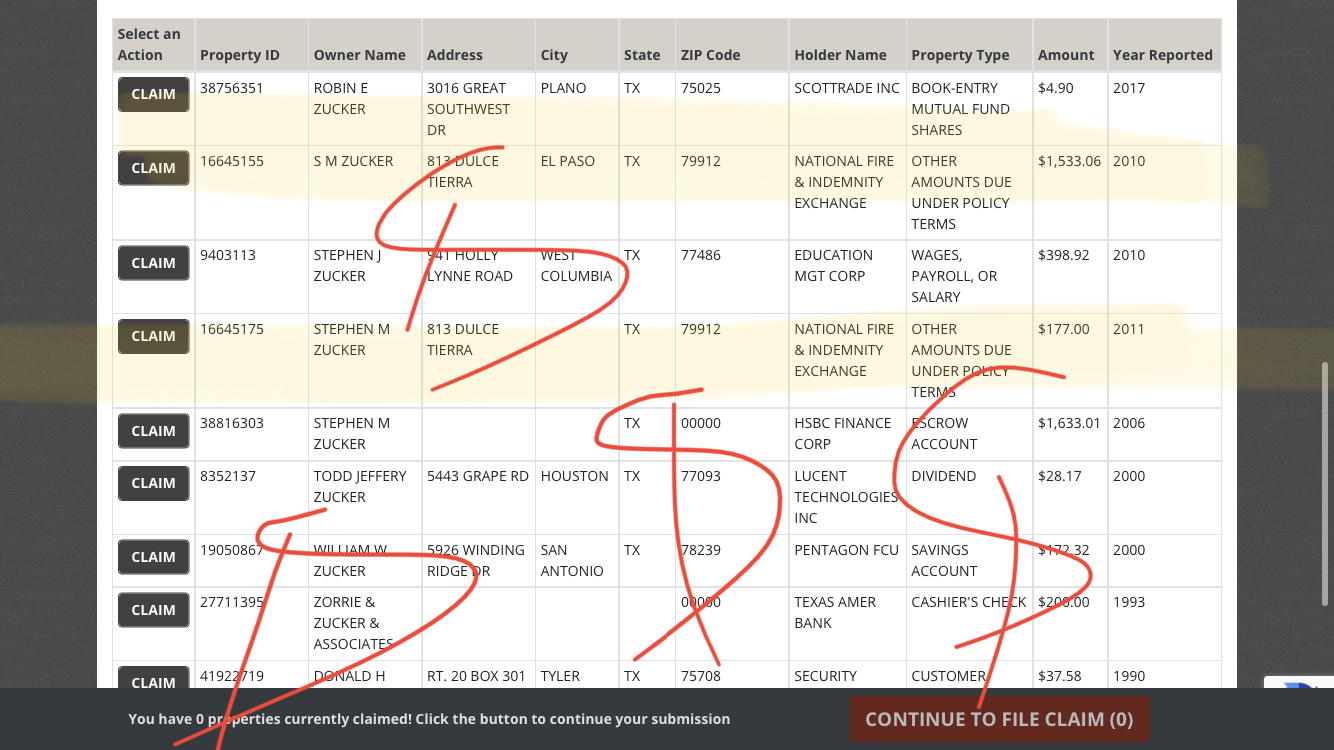This screenshot has height=750, width=1334.
Task: Click address 3016 GREAT SOUTHWEST DR
Action: click(468, 109)
